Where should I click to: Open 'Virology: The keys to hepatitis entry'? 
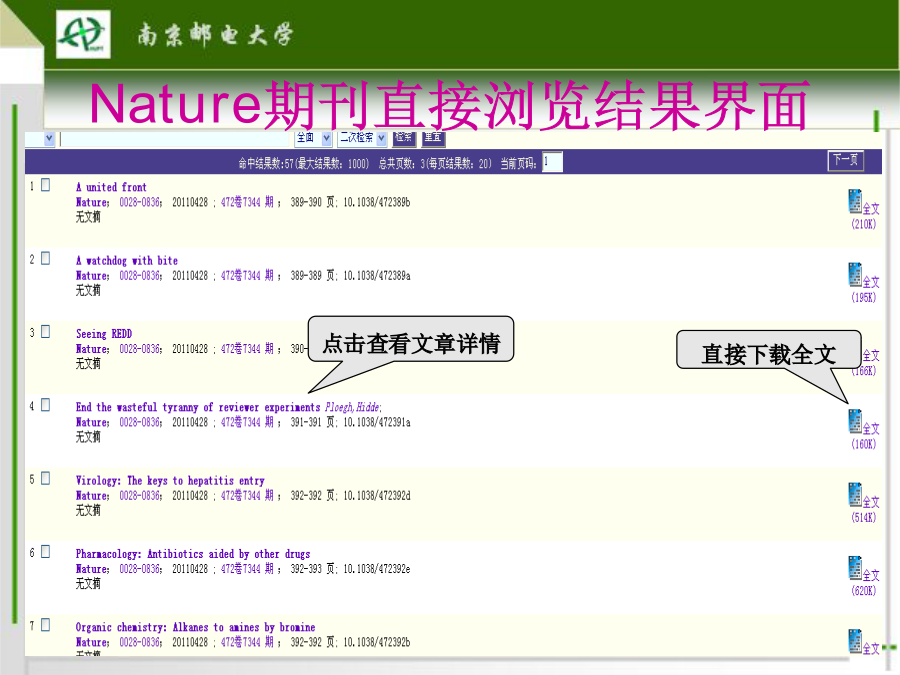pos(170,481)
